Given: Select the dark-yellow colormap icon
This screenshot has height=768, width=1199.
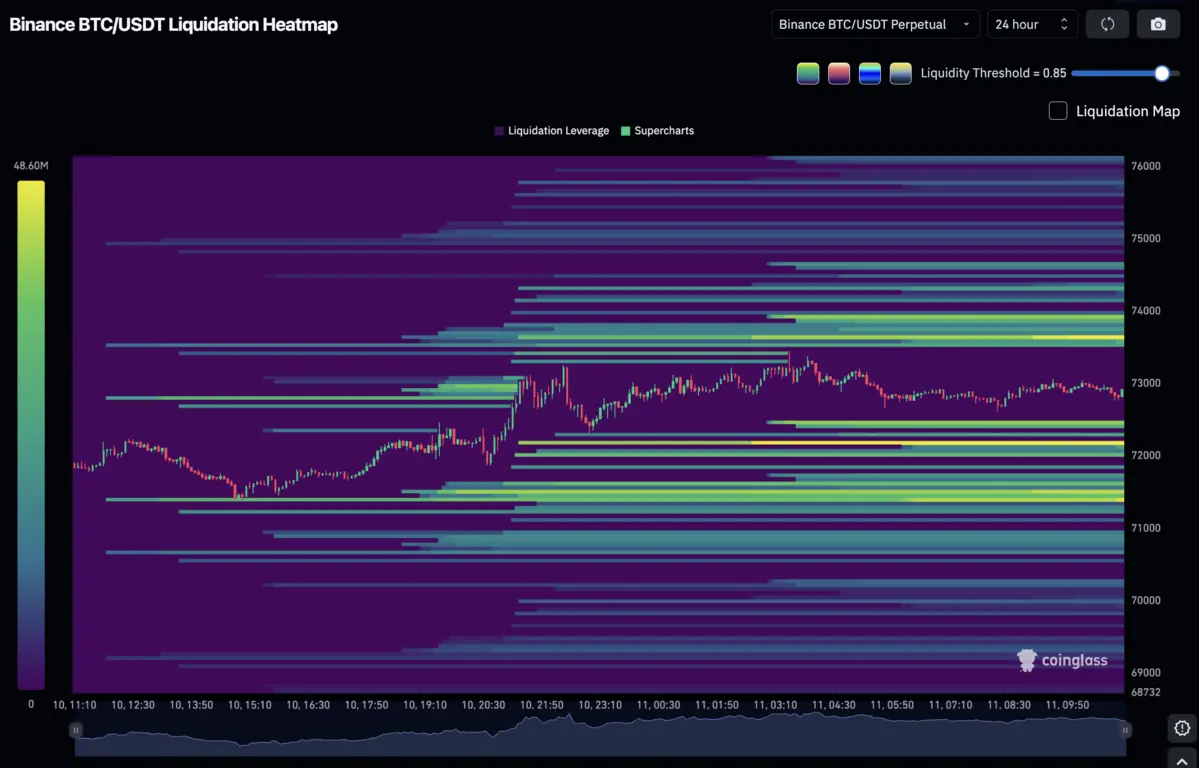Looking at the screenshot, I should coord(900,73).
